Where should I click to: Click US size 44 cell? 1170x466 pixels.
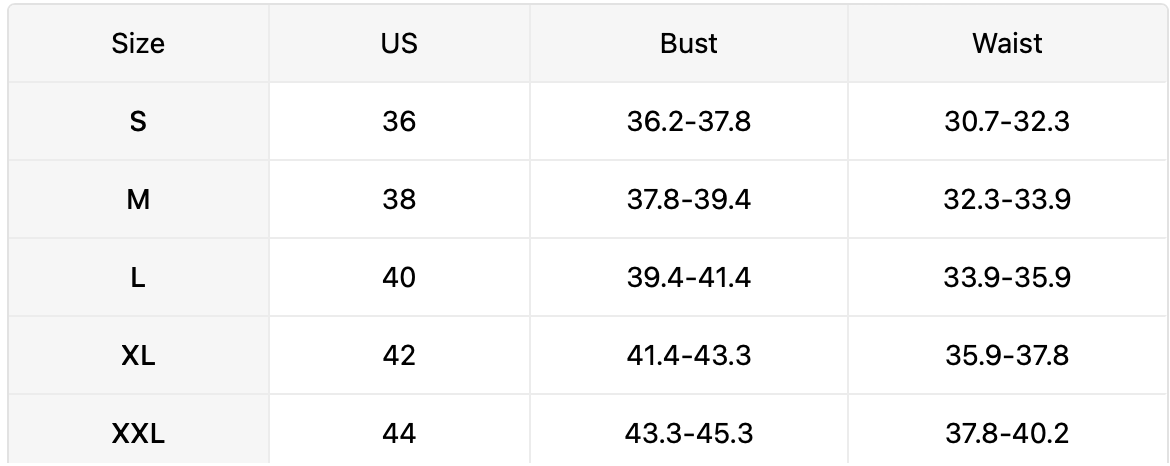click(x=399, y=434)
